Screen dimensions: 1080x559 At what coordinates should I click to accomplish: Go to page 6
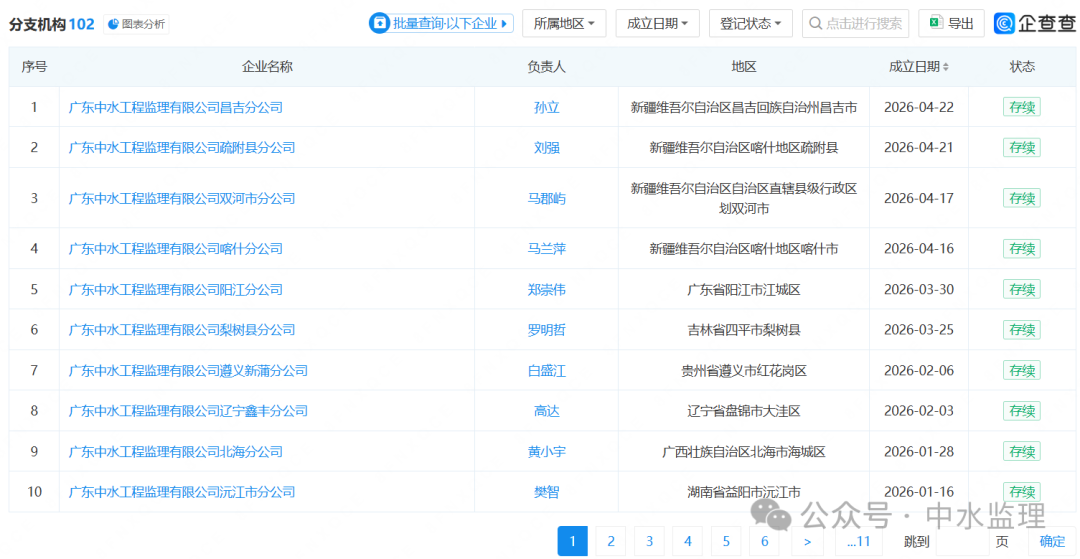[x=765, y=541]
